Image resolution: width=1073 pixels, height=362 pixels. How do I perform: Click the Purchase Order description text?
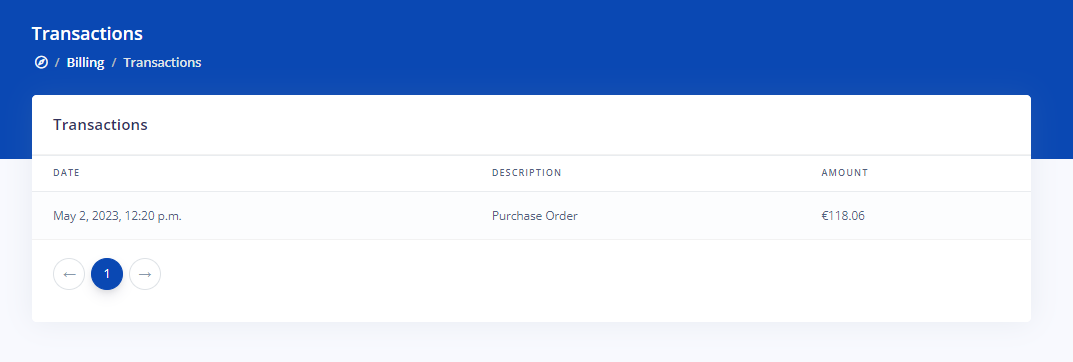point(534,216)
